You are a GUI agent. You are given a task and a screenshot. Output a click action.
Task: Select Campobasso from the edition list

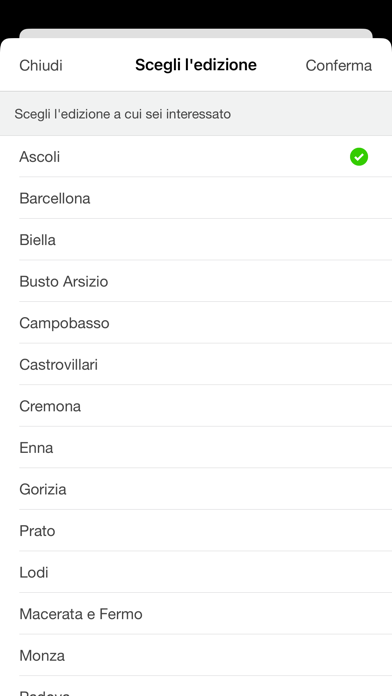[x=196, y=323]
